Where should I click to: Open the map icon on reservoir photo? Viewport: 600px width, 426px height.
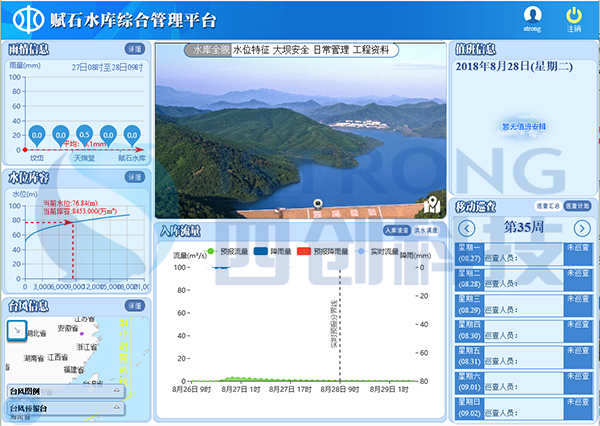point(432,204)
